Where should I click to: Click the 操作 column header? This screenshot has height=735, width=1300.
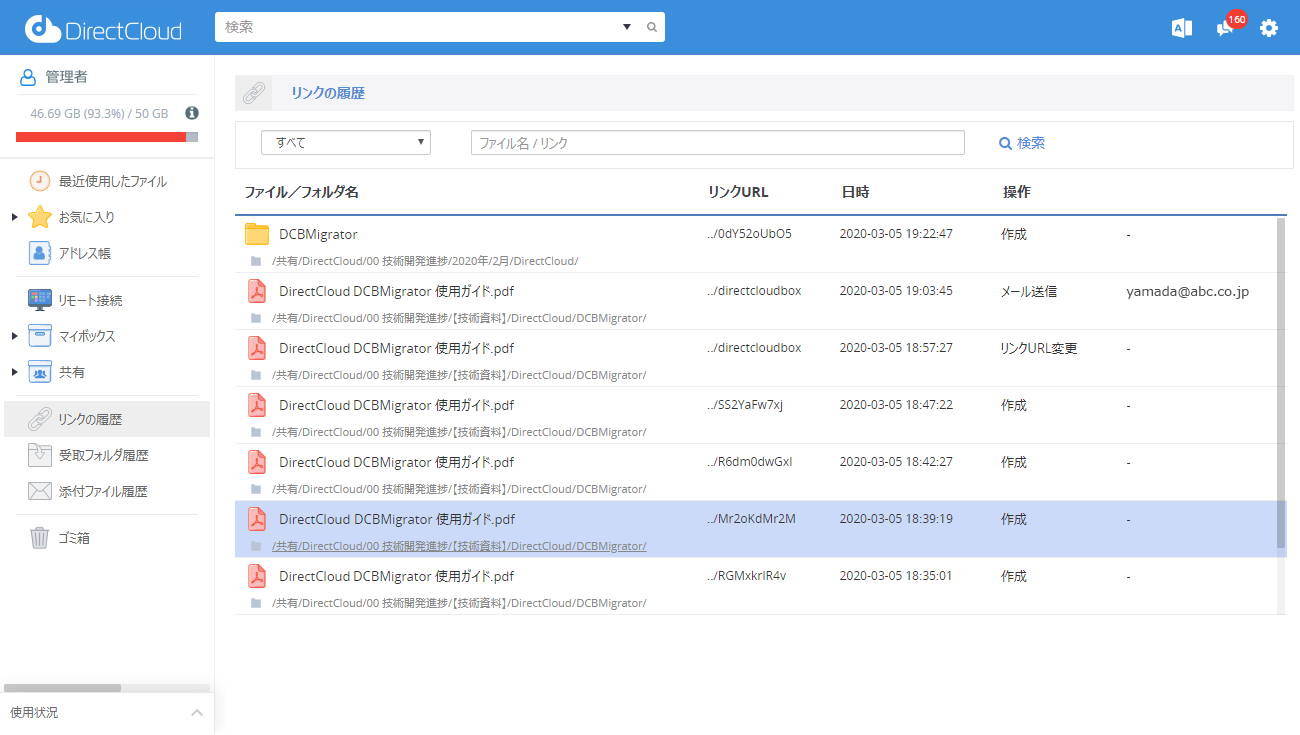pos(1017,192)
